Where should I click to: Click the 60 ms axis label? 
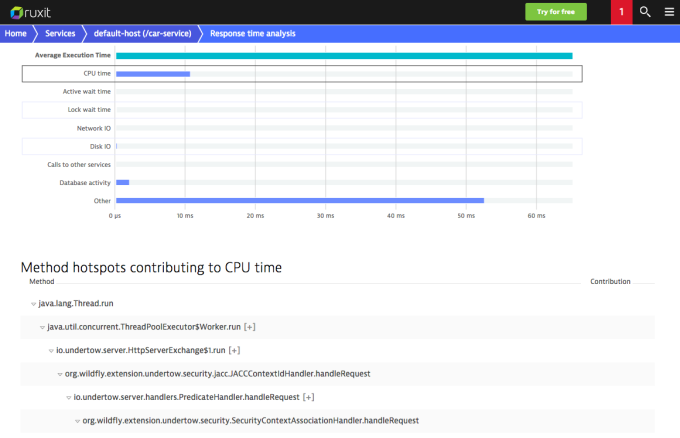pyautogui.click(x=536, y=216)
